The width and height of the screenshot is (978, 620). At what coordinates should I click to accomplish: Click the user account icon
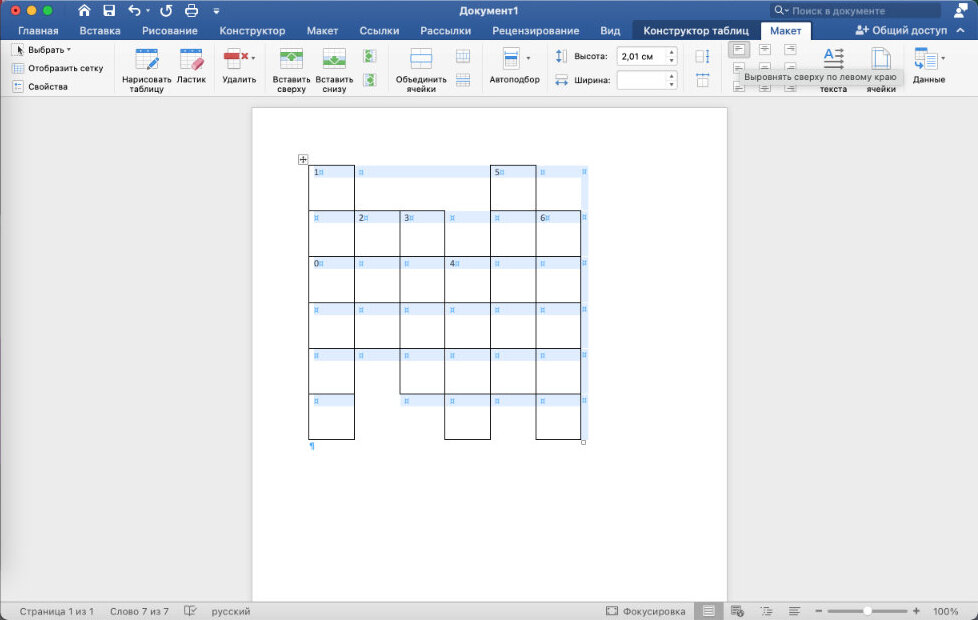tap(961, 10)
